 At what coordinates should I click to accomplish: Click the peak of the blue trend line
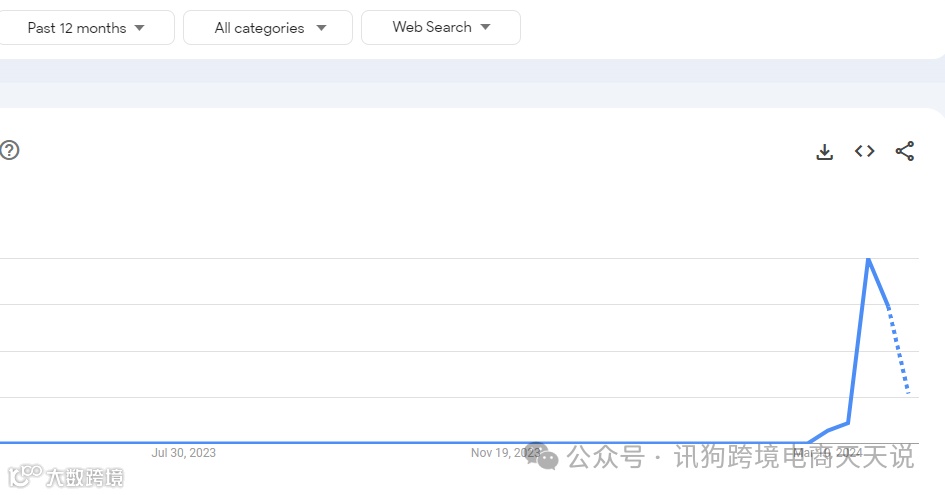point(867,260)
